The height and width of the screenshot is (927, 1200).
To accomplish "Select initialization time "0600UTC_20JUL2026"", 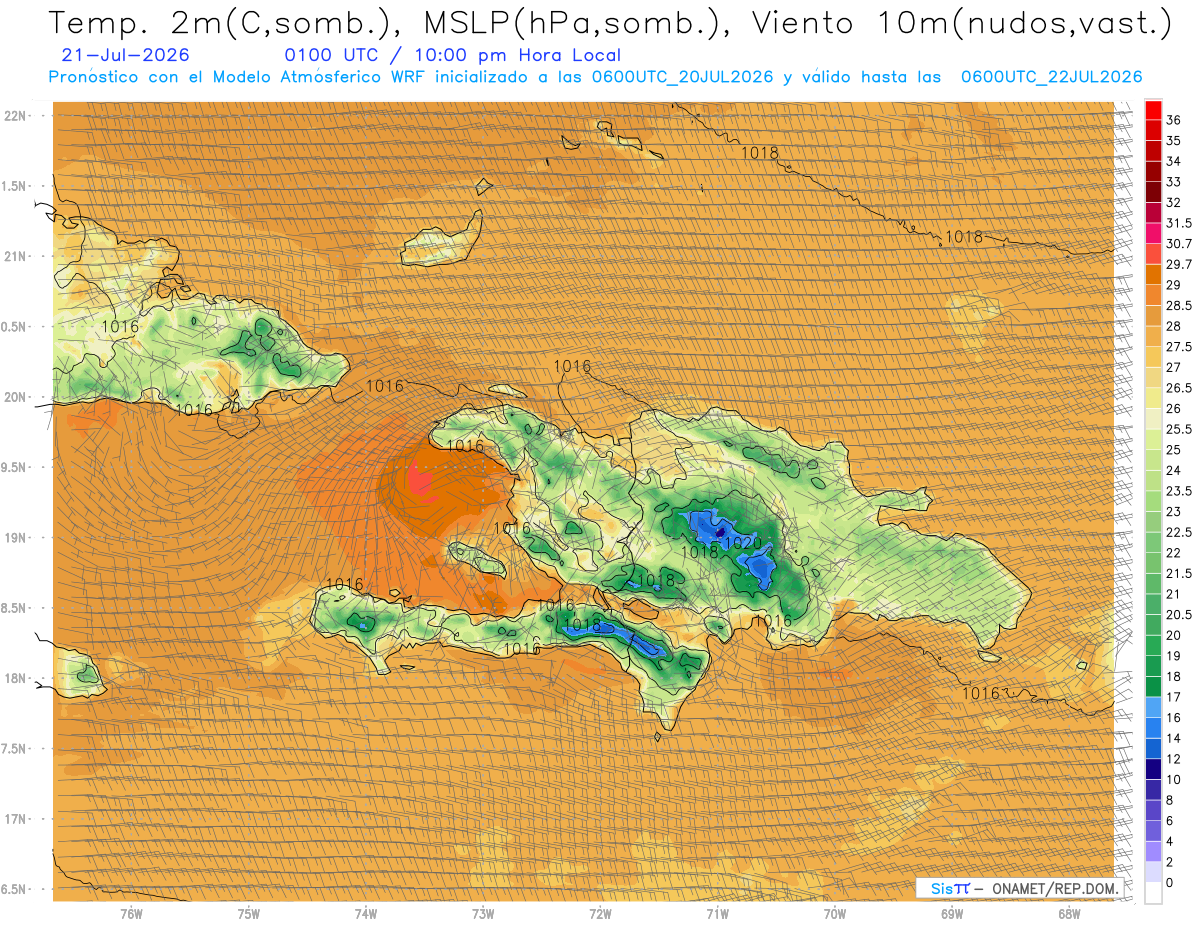I will coord(682,76).
